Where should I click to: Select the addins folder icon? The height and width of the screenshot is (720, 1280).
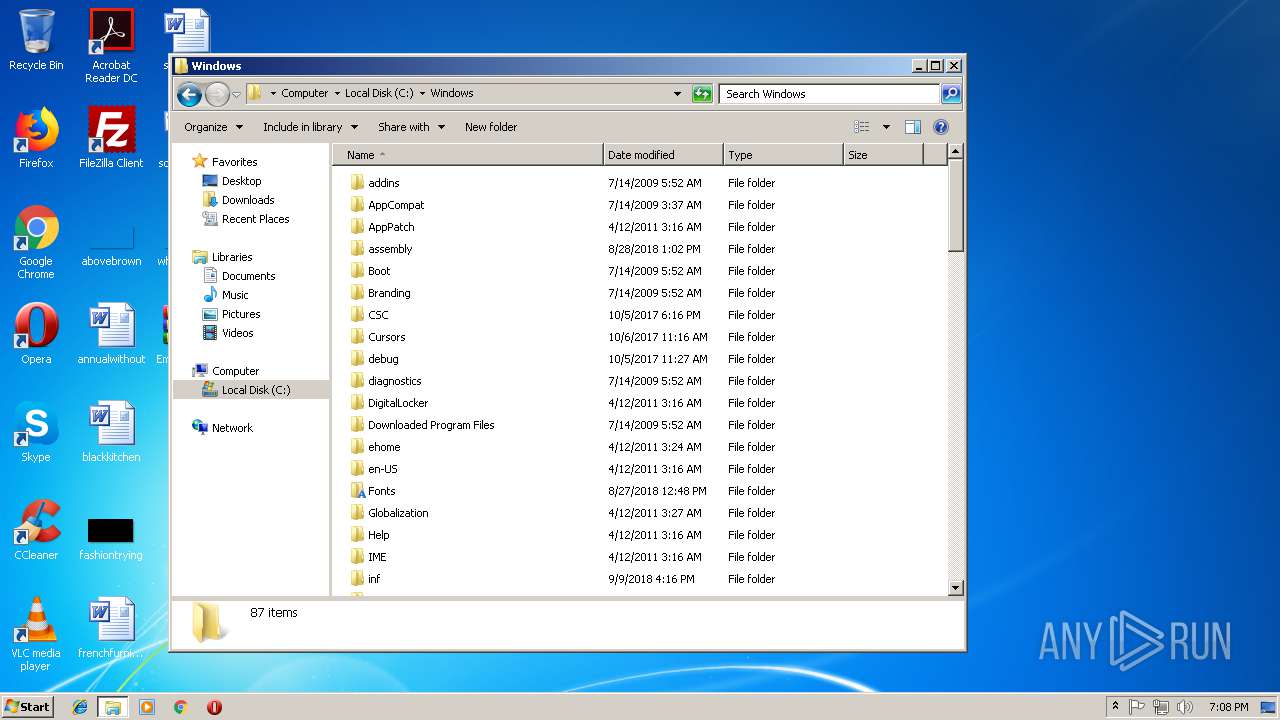coord(358,183)
